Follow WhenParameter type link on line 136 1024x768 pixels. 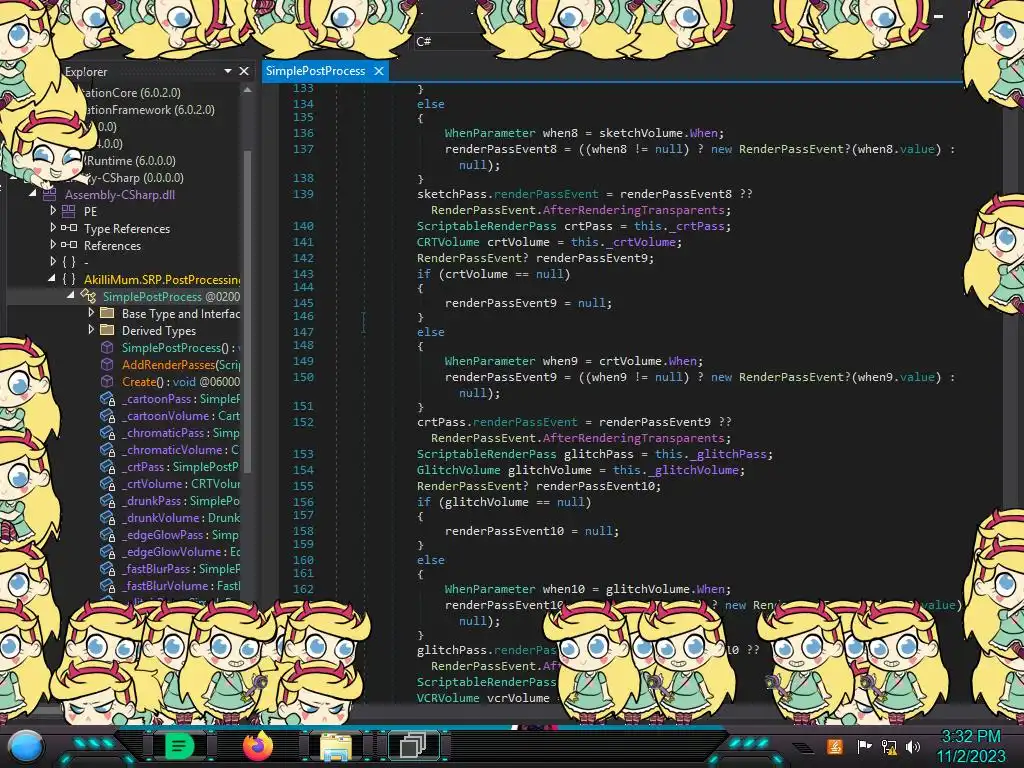tap(490, 133)
